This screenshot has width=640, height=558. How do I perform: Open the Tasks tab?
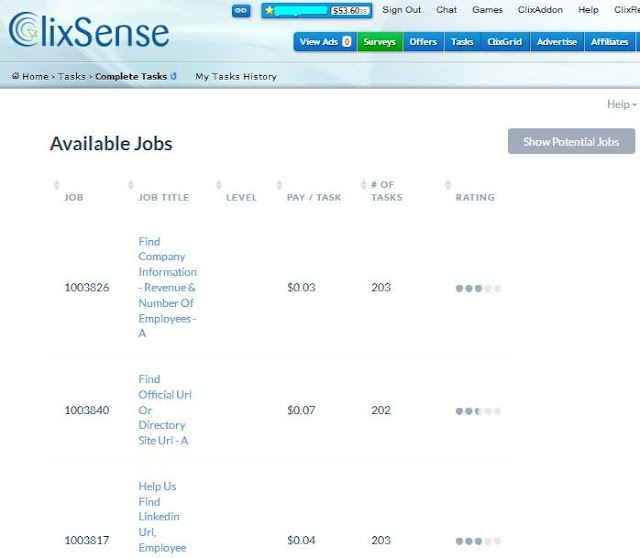[x=462, y=42]
